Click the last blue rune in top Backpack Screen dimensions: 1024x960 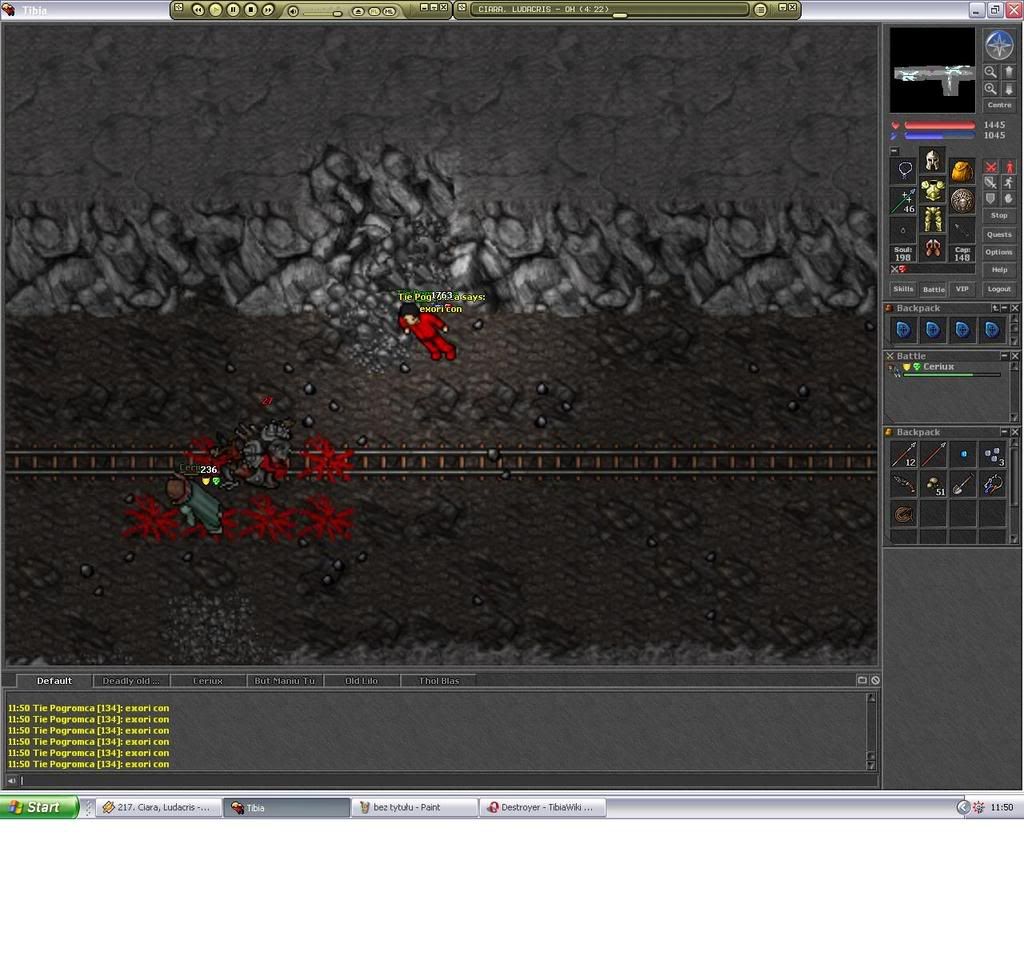pos(992,330)
